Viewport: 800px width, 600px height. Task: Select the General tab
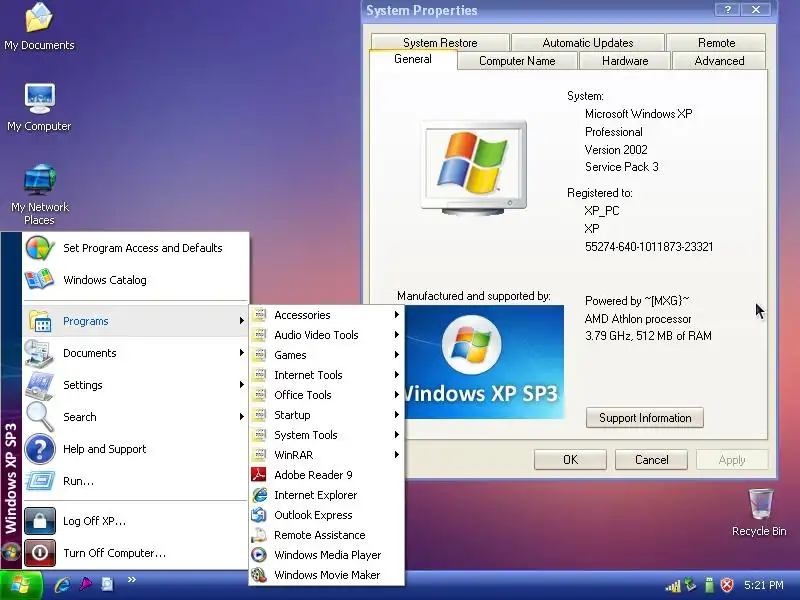tap(413, 59)
